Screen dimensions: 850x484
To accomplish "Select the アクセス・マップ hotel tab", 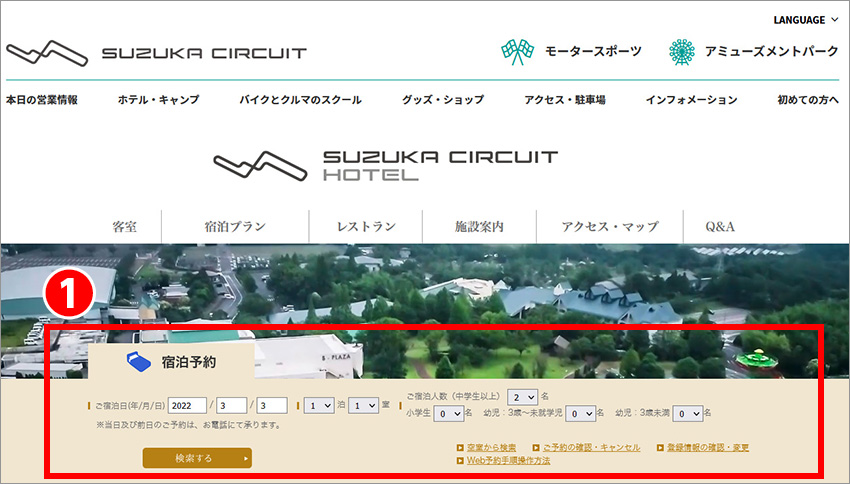I will (610, 227).
